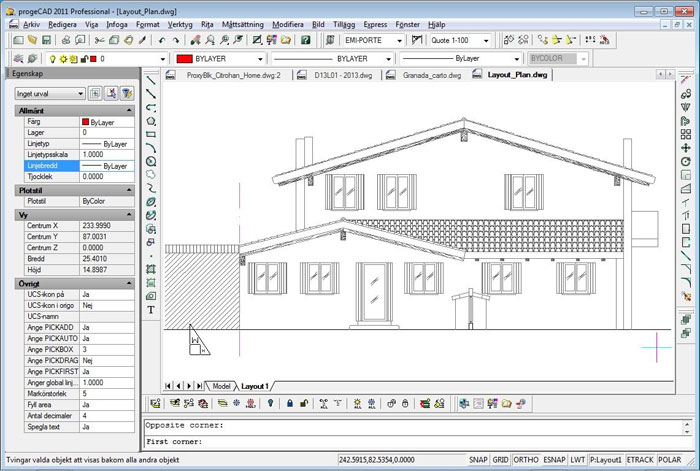
Task: Click the Print preview icon
Action: point(80,40)
